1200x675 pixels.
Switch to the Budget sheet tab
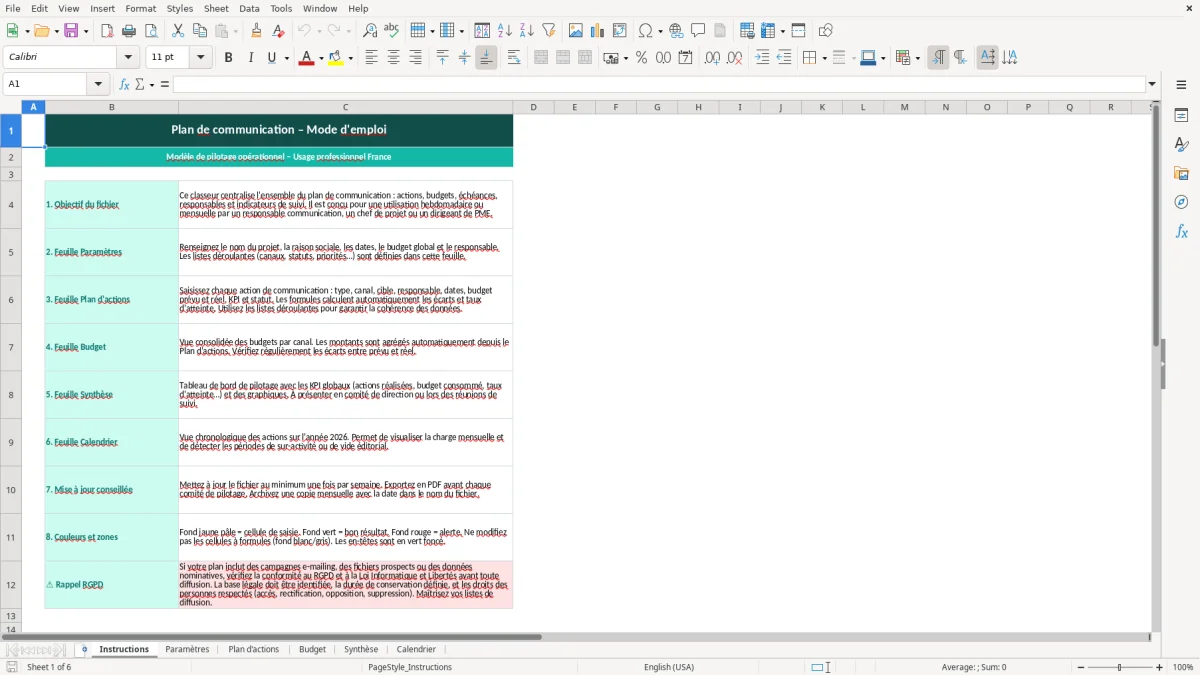point(312,649)
